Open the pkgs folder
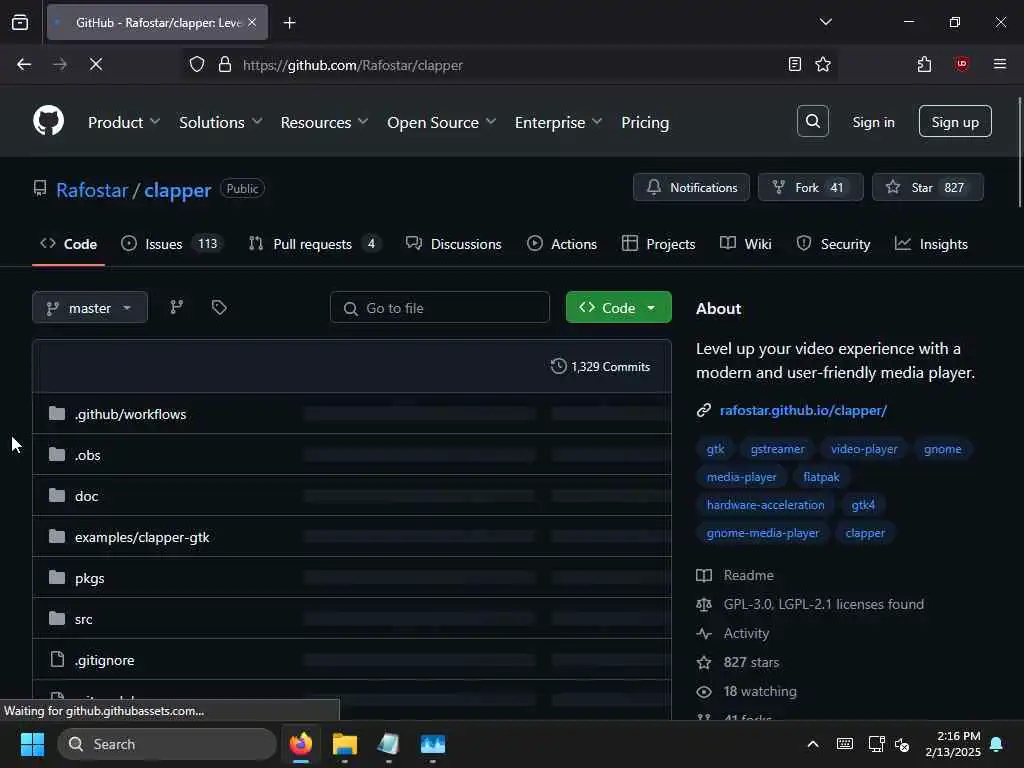Image resolution: width=1024 pixels, height=768 pixels. (89, 578)
